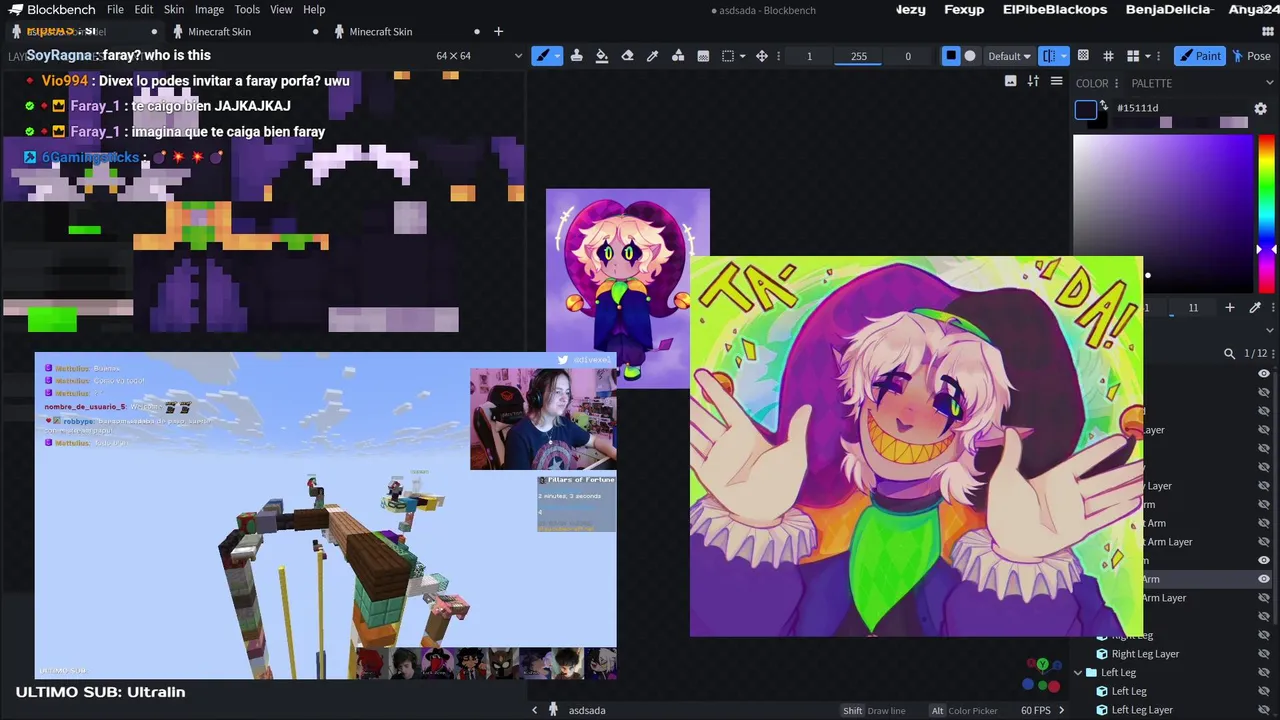The height and width of the screenshot is (720, 1280).
Task: Switch to the COLOR tab
Action: 1092,83
